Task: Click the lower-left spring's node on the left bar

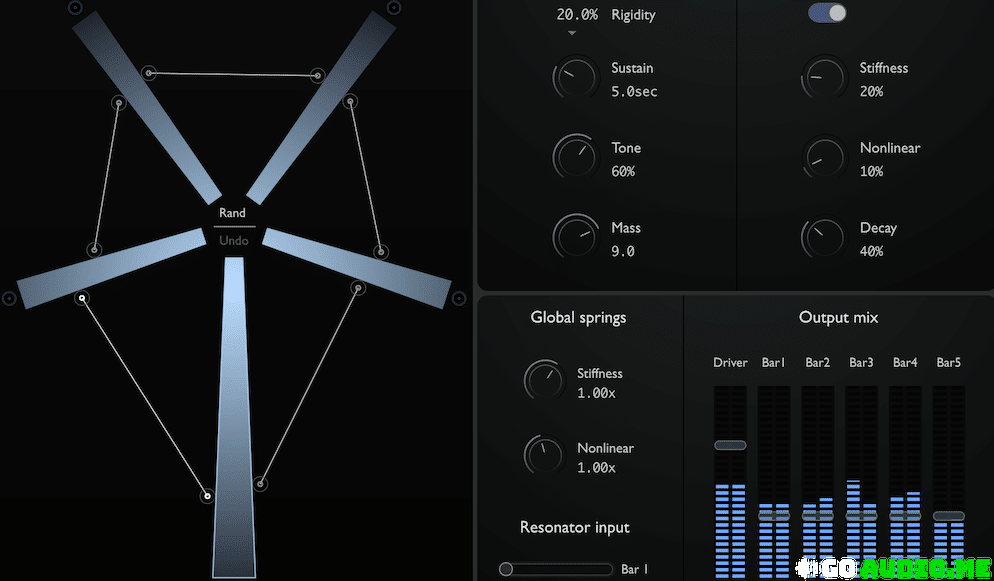Action: click(82, 297)
